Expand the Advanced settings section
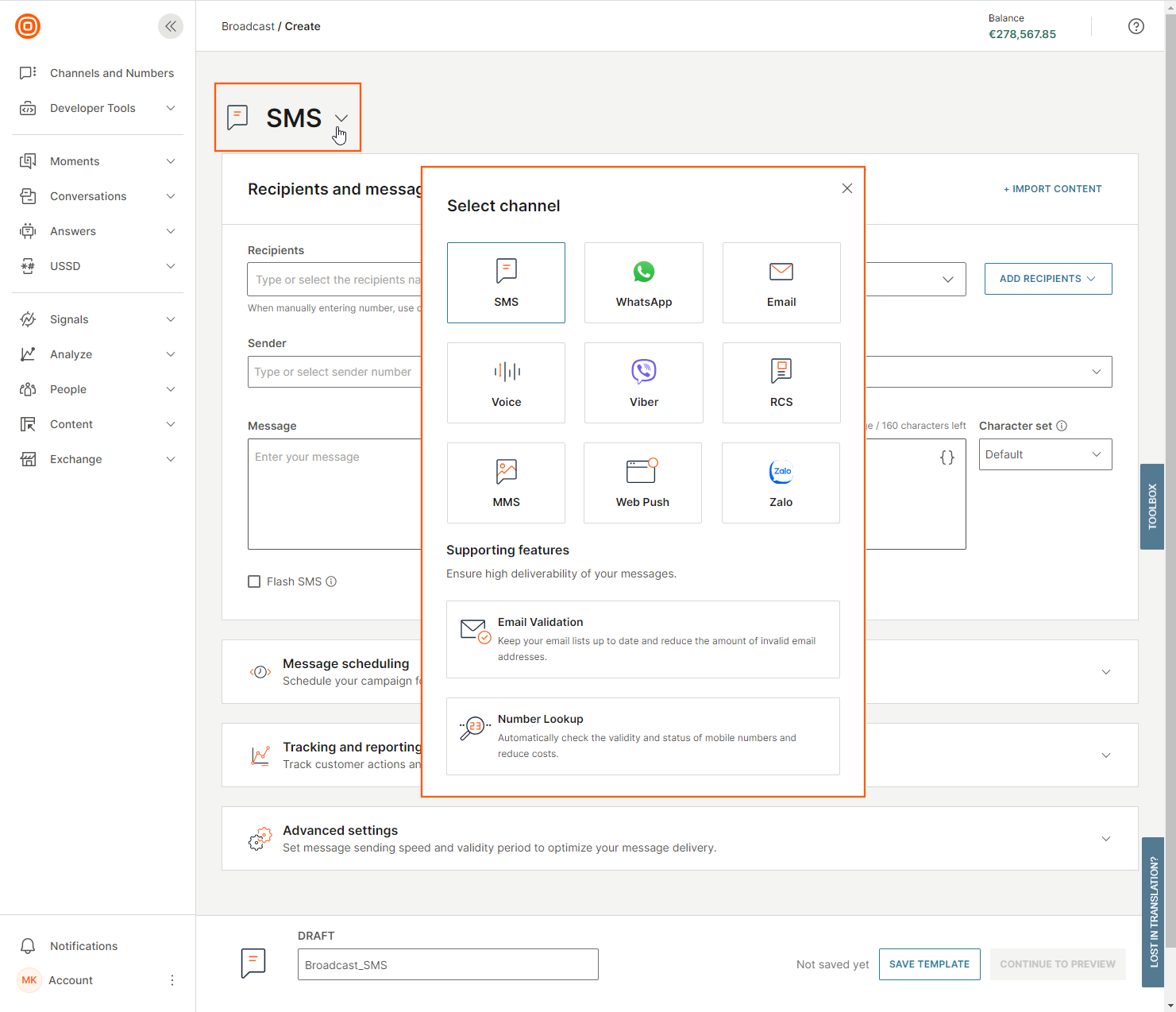 tap(1105, 839)
